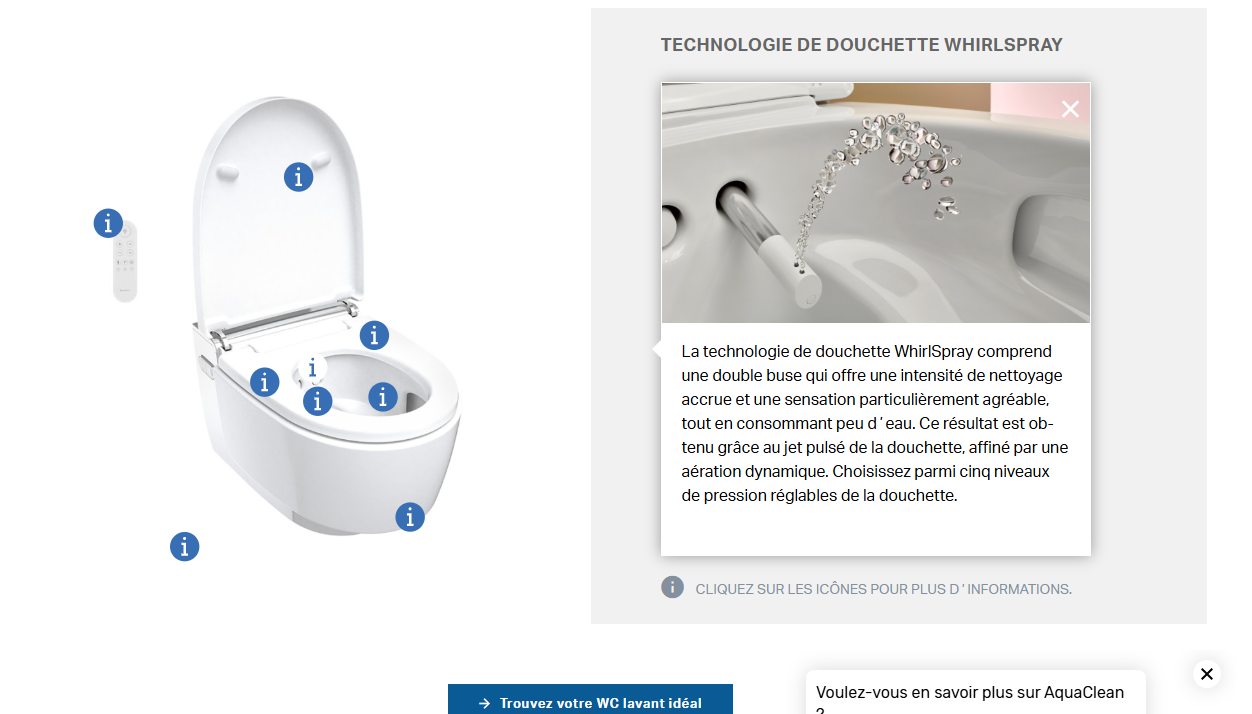Select isolated info hotspot below-left of toilet

pos(184,546)
